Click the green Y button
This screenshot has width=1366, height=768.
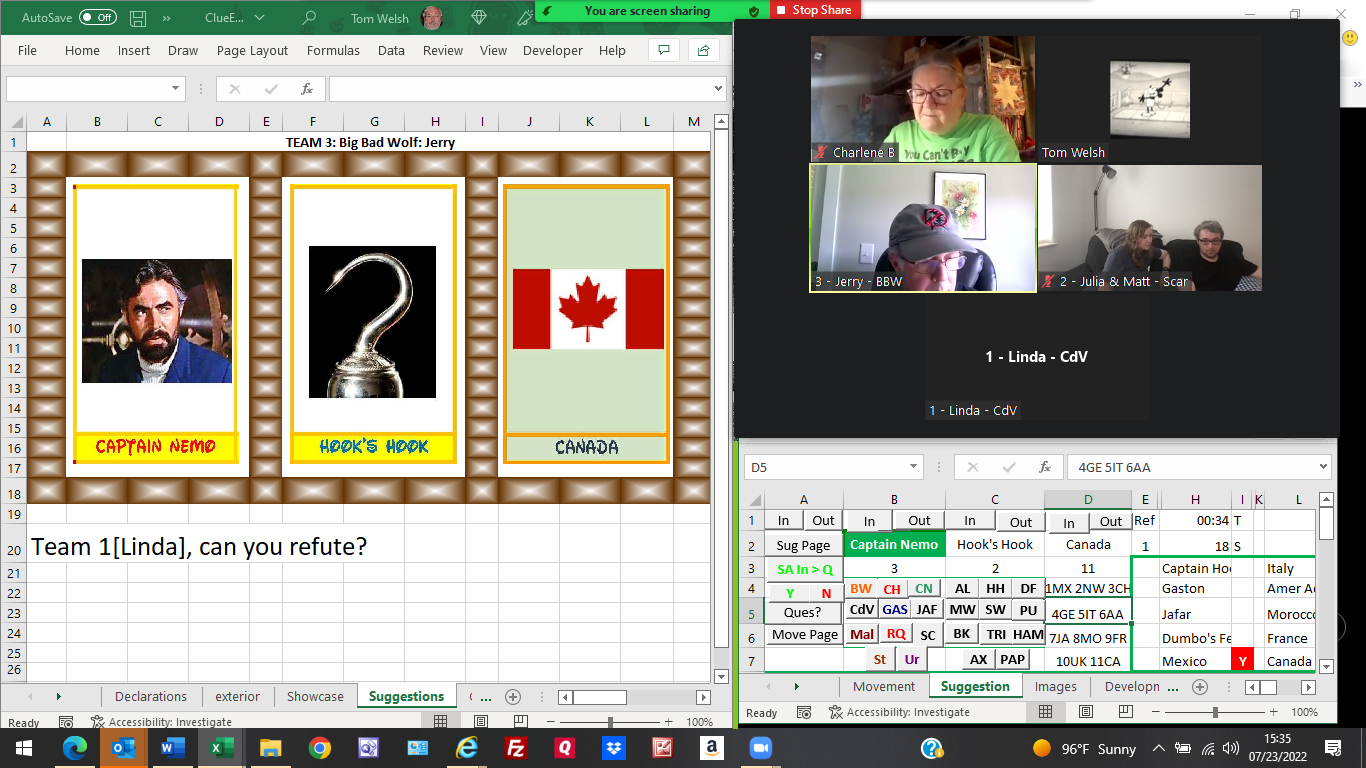coord(790,593)
